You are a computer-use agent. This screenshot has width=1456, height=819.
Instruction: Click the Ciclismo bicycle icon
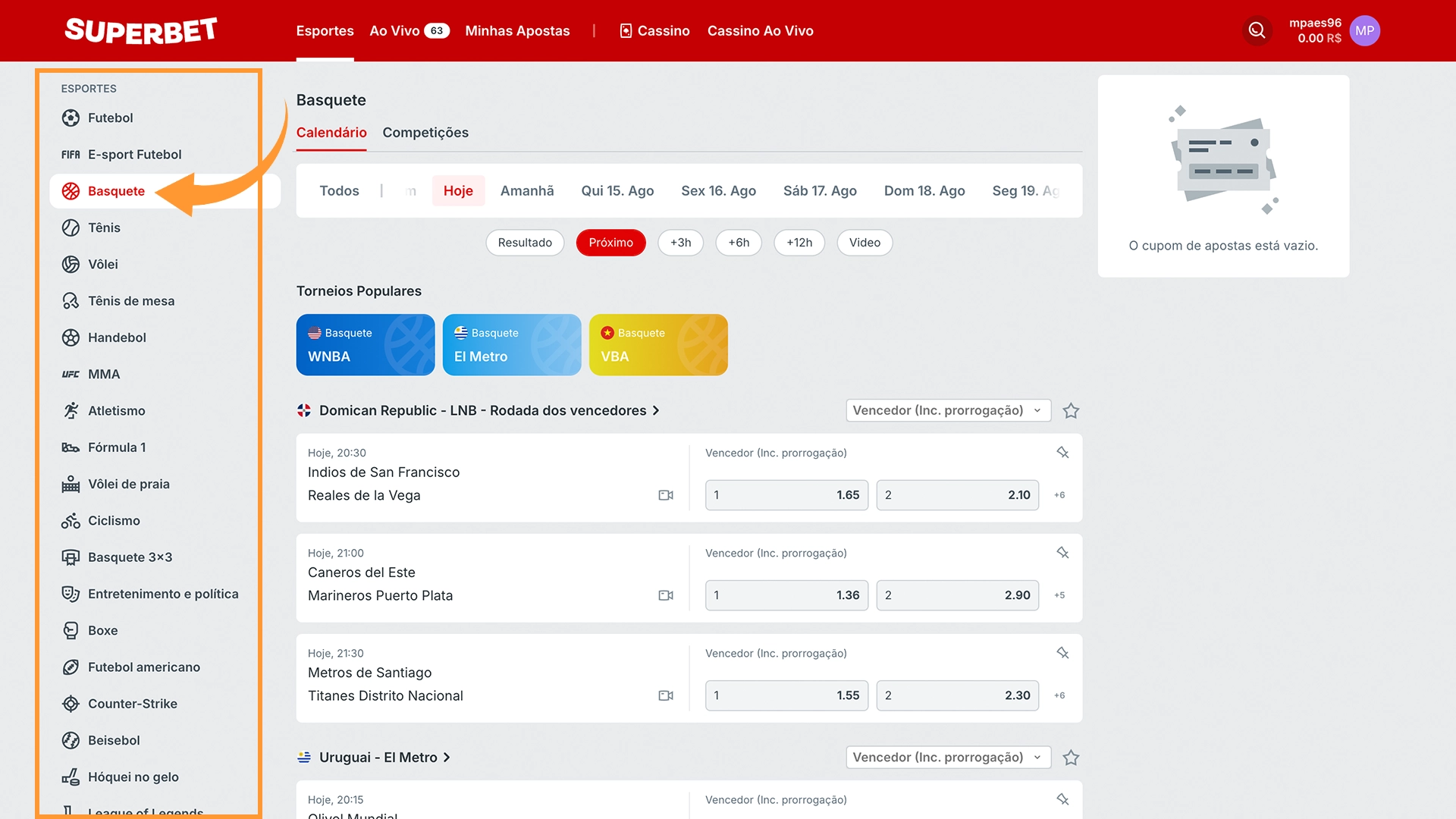pos(71,520)
